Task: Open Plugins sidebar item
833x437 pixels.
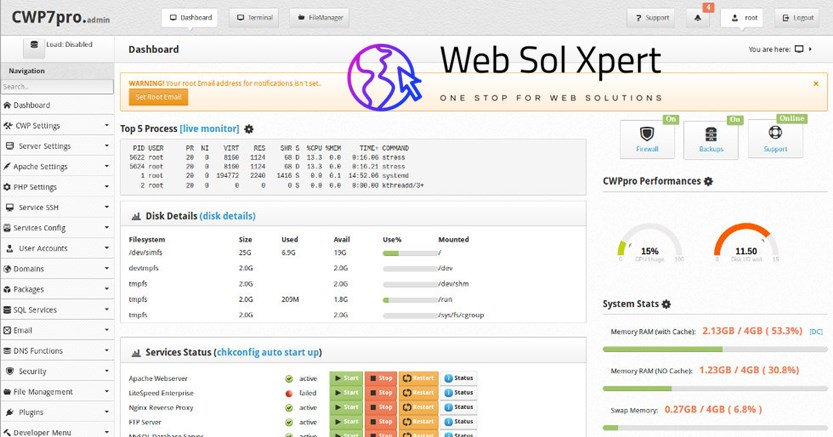Action: (57, 412)
